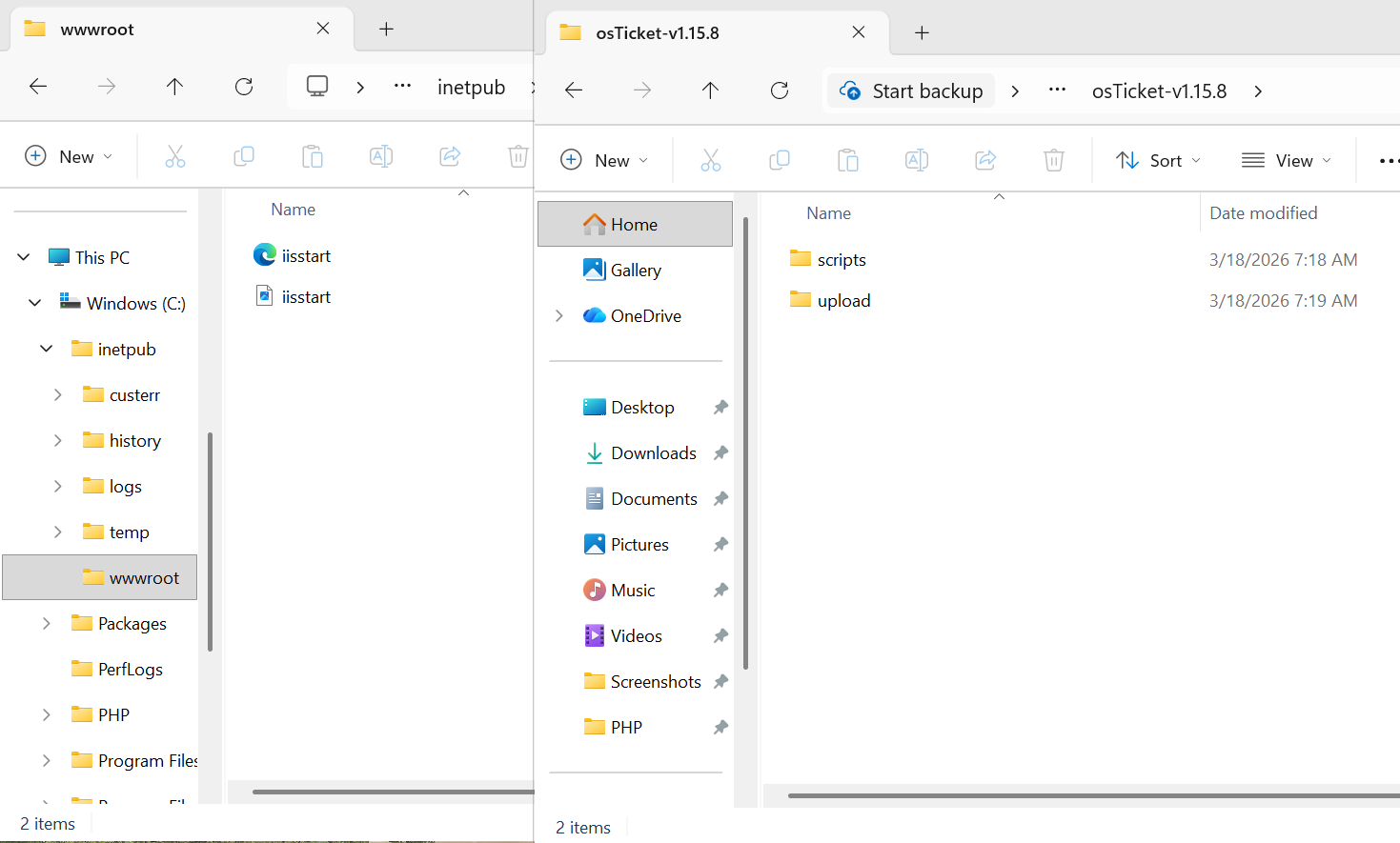1400x843 pixels.
Task: Expand the logs folder node
Action: coord(58,486)
